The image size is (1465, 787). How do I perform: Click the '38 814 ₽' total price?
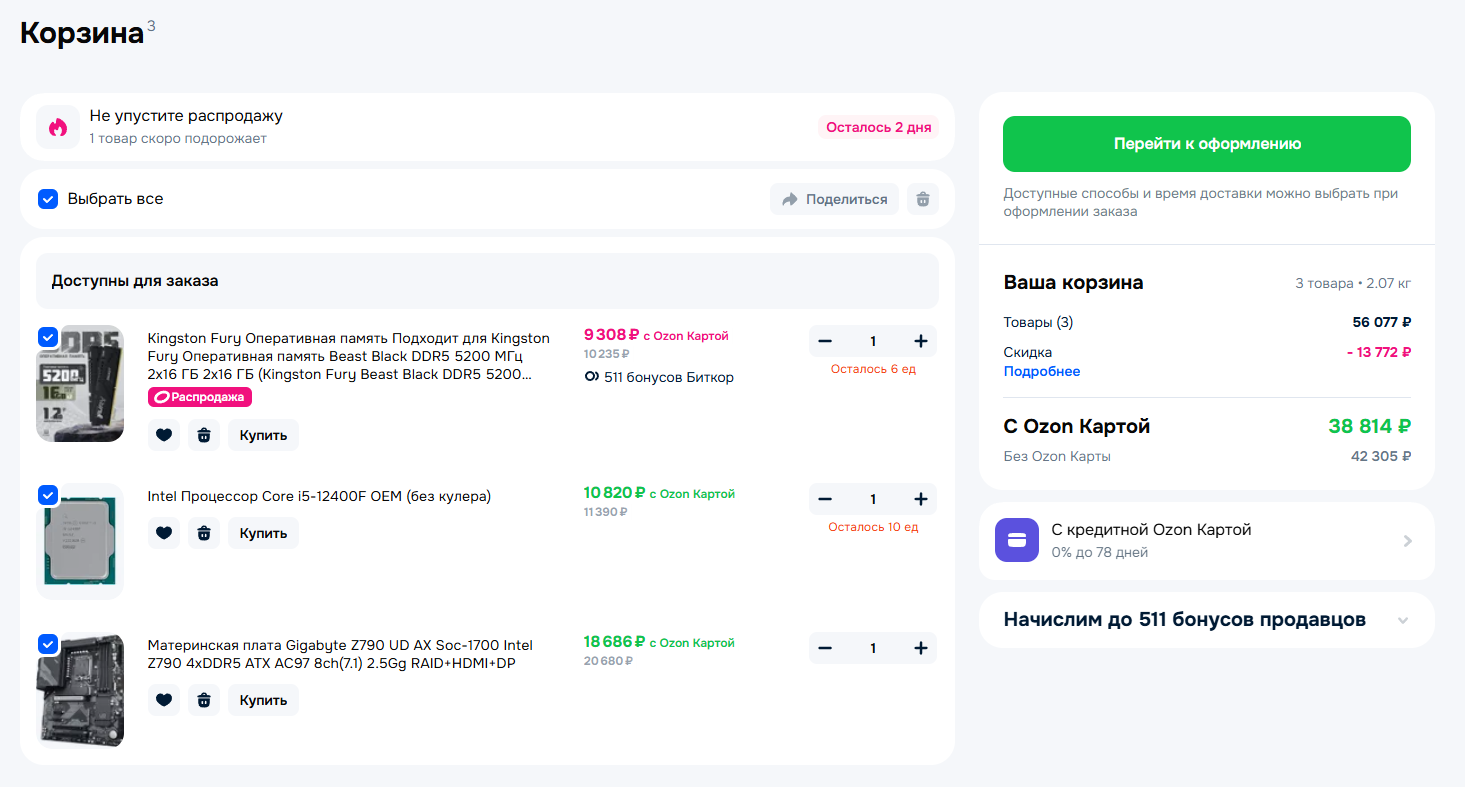pyautogui.click(x=1369, y=427)
